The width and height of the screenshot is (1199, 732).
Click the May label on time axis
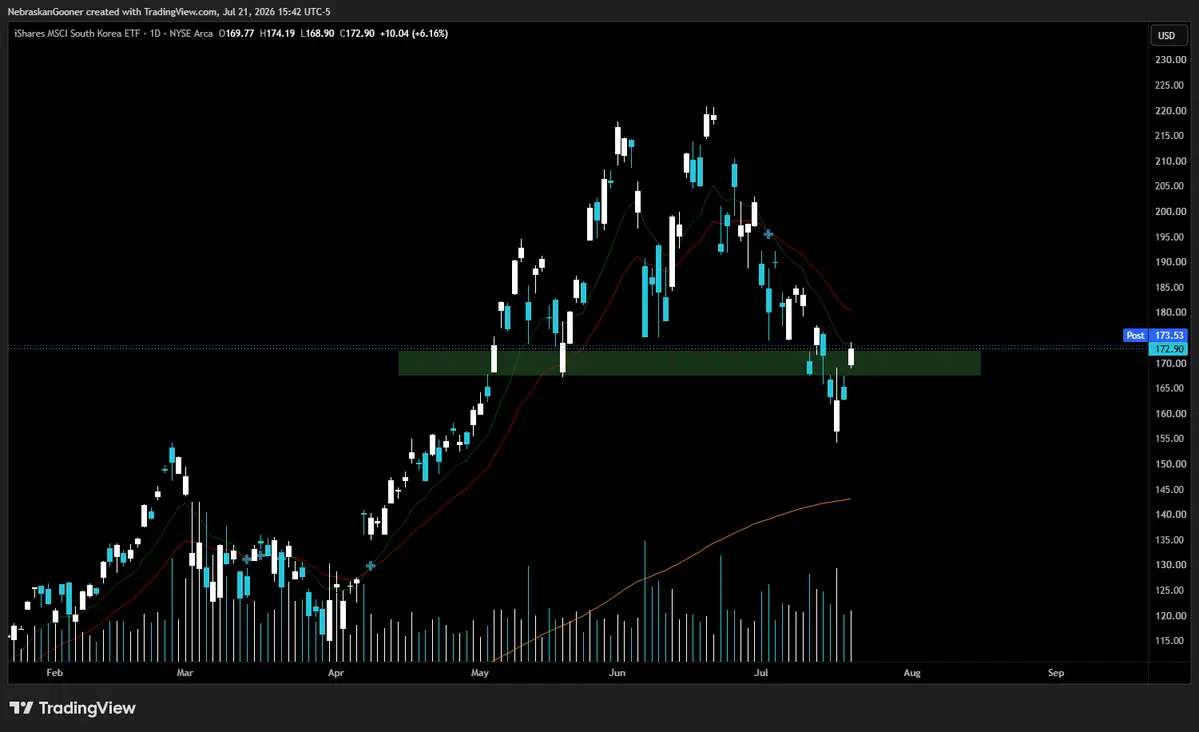(479, 673)
